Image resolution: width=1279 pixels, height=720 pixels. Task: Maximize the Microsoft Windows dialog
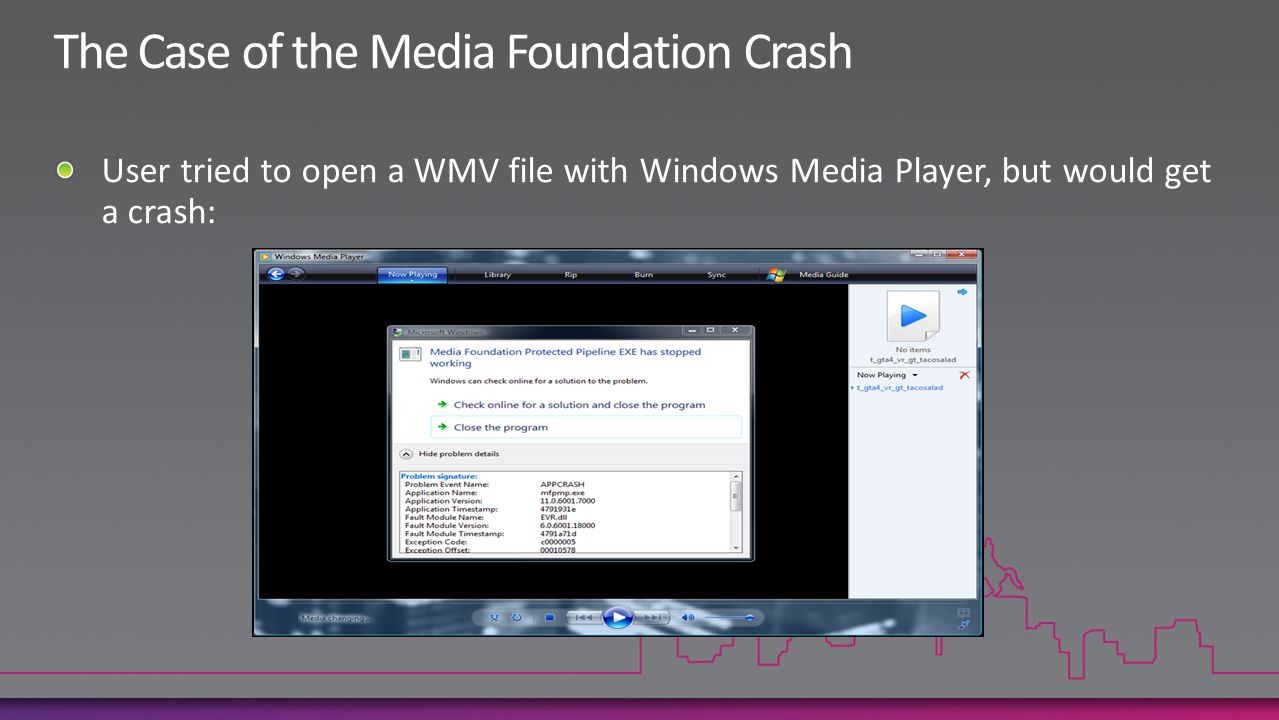tap(711, 330)
